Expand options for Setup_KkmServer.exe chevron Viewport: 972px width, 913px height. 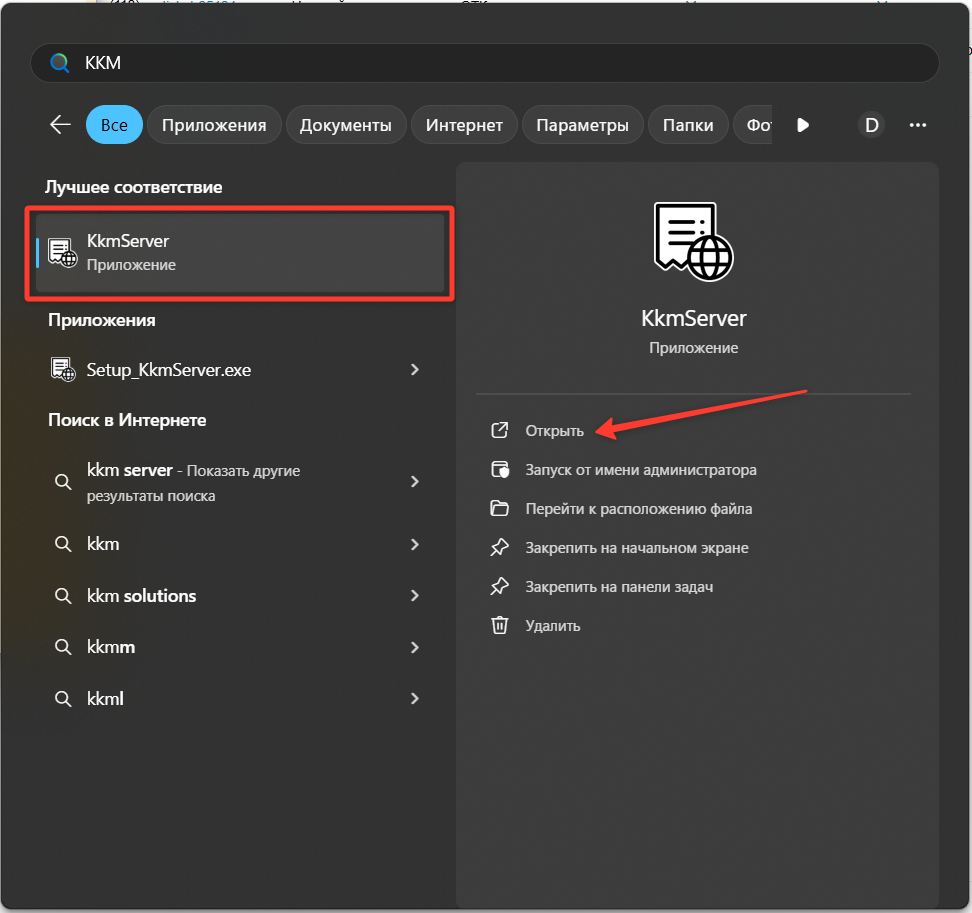(415, 370)
